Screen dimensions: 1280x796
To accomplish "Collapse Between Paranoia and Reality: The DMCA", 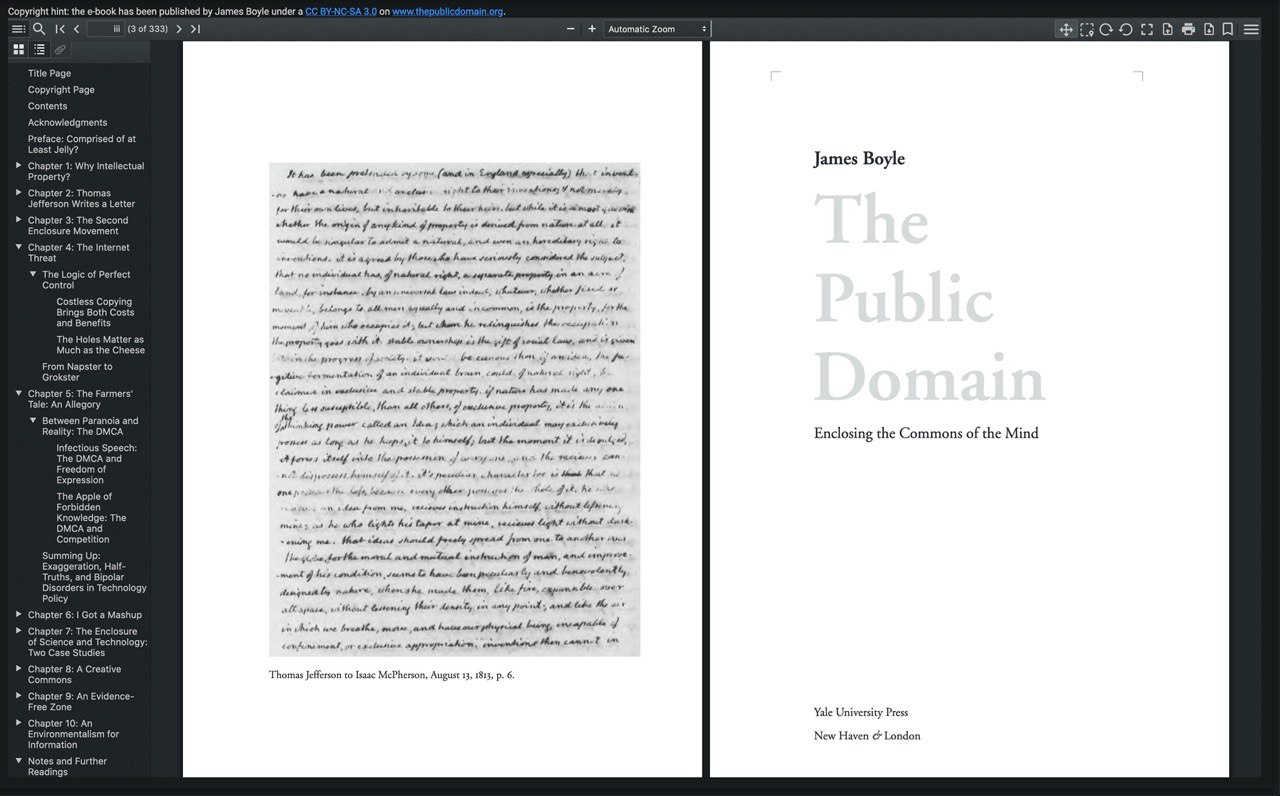I will point(33,420).
